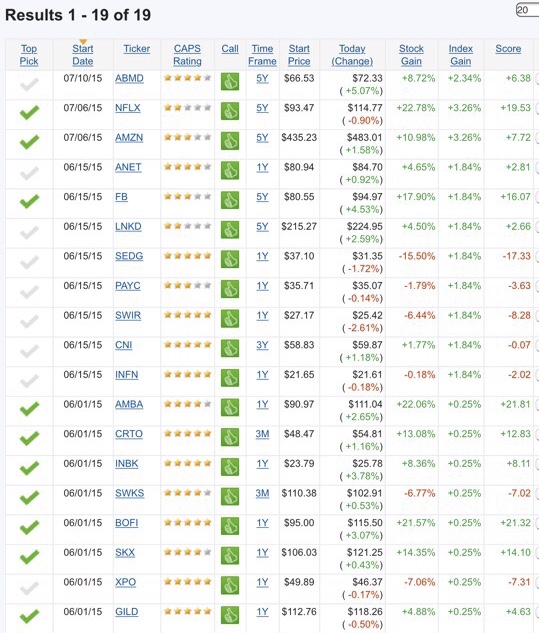
Task: Sort by the CAPS Rating column header
Action: [x=187, y=54]
